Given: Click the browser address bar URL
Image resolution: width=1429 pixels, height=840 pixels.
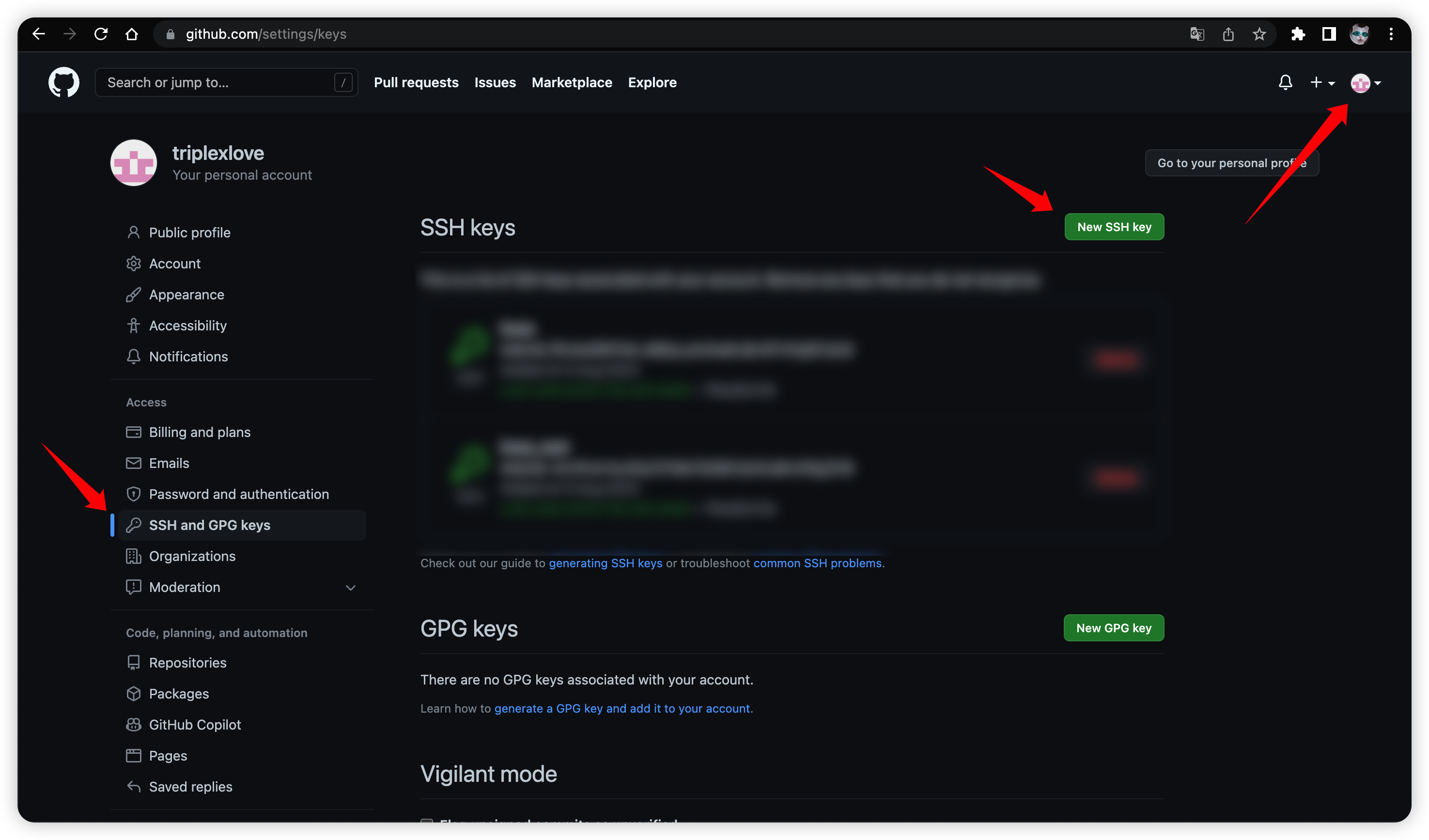Looking at the screenshot, I should [266, 34].
